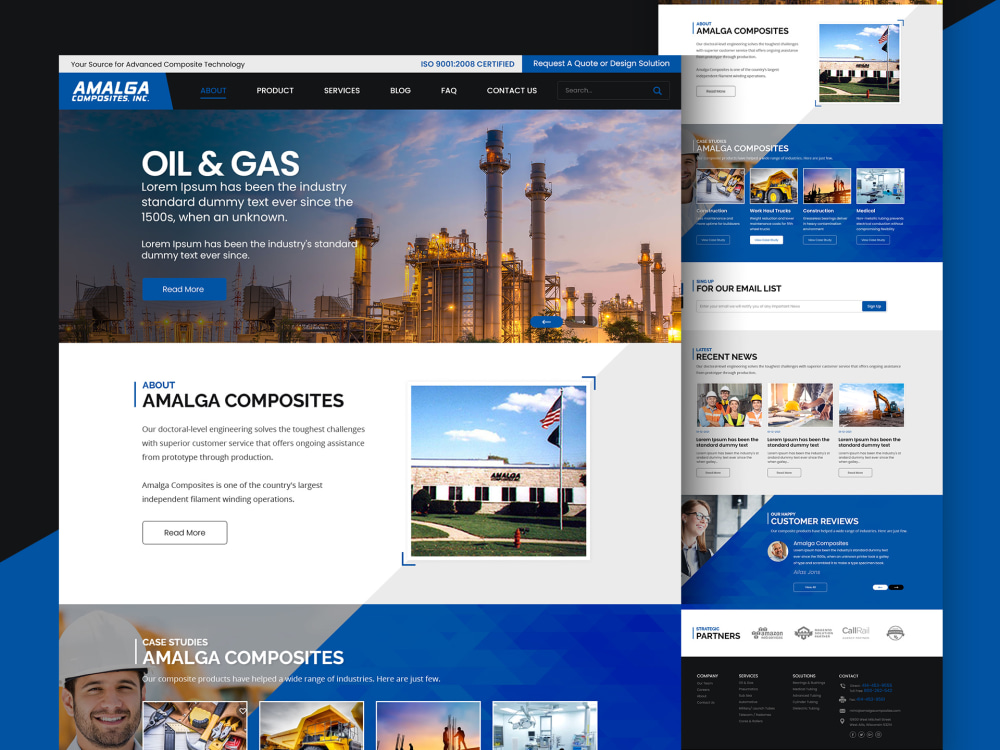Click Amalga building photo in preview About section

859,63
